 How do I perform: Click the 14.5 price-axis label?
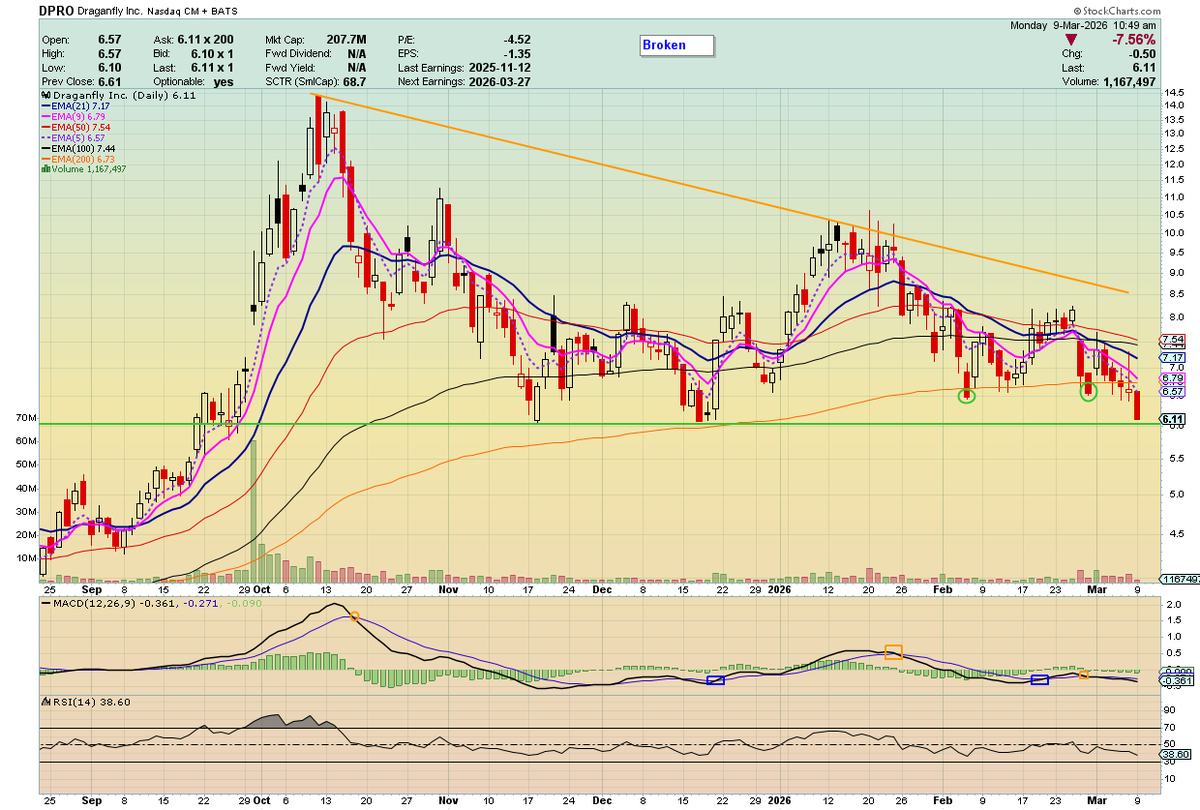[1172, 94]
